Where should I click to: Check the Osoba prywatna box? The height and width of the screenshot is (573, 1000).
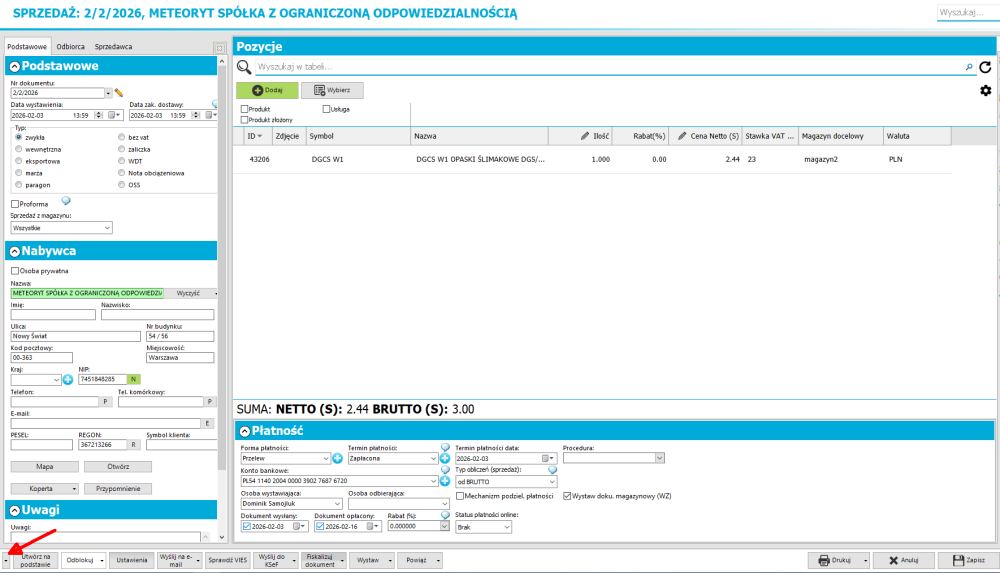point(15,270)
